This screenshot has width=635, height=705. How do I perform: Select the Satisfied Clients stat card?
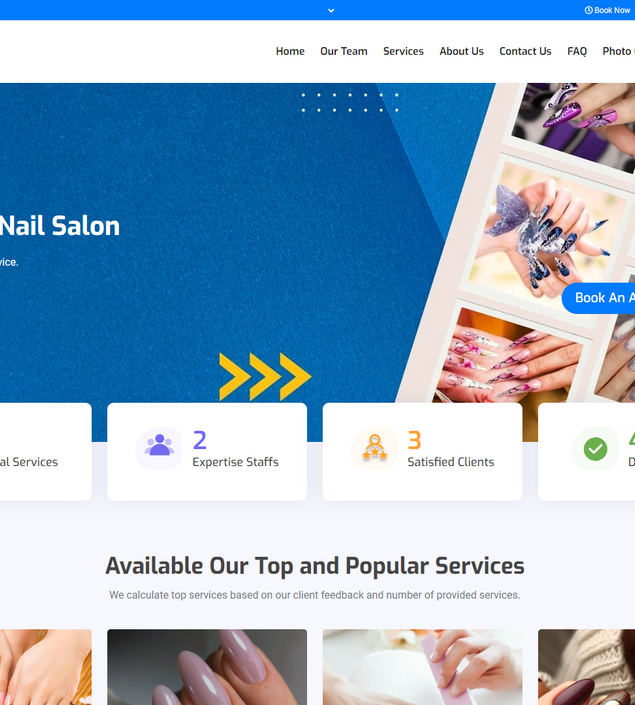tap(422, 451)
